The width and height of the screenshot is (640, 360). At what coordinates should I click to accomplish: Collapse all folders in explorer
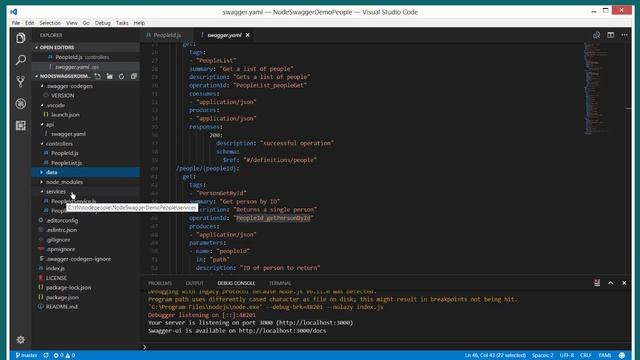click(133, 76)
